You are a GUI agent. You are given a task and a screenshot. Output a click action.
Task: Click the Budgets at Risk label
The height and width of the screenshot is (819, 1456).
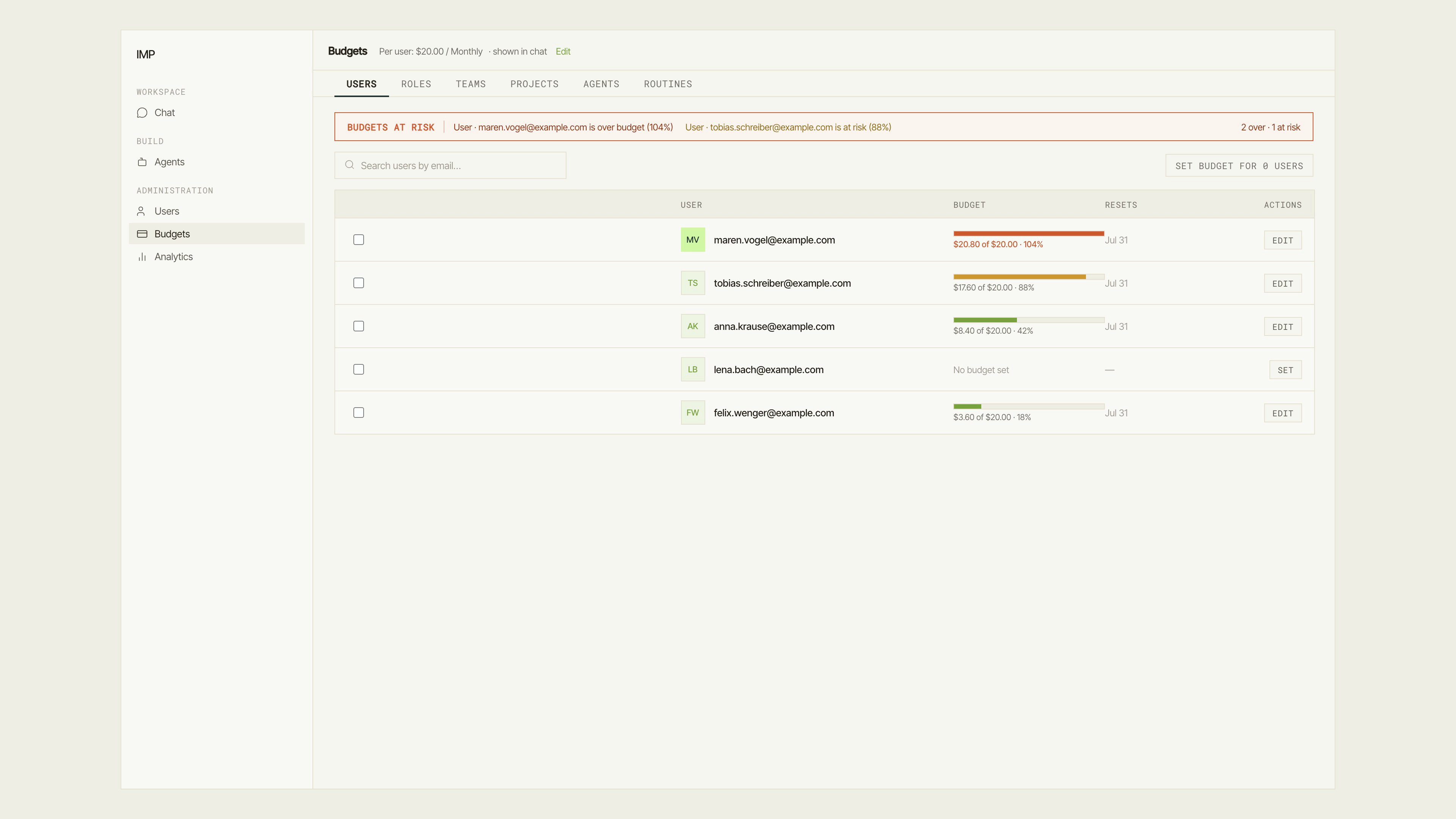point(391,127)
